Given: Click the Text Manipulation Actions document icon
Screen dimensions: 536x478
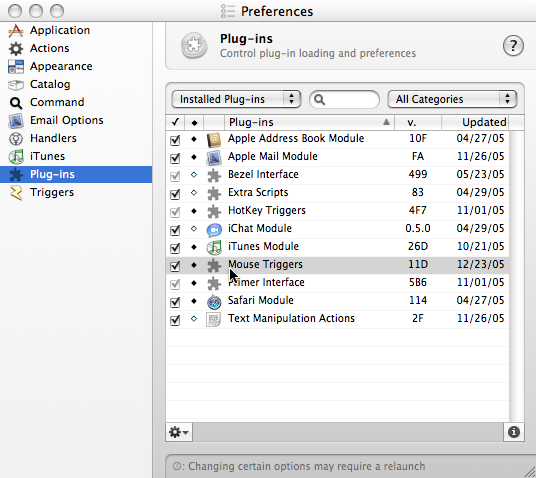Looking at the screenshot, I should click(214, 320).
